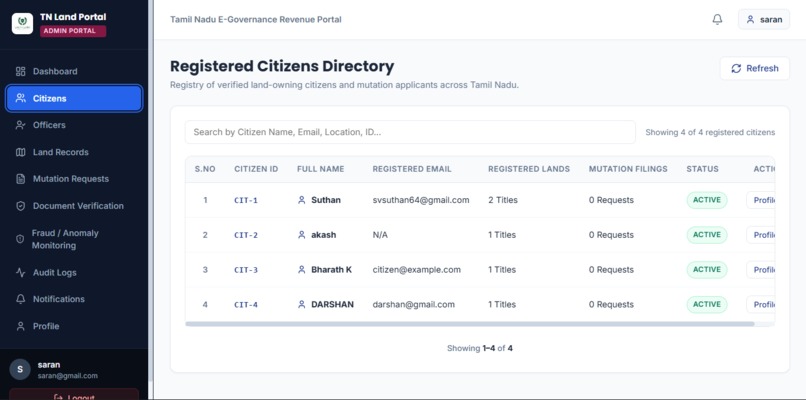Click the Citizens people icon in sidebar
The image size is (806, 400).
coord(21,98)
